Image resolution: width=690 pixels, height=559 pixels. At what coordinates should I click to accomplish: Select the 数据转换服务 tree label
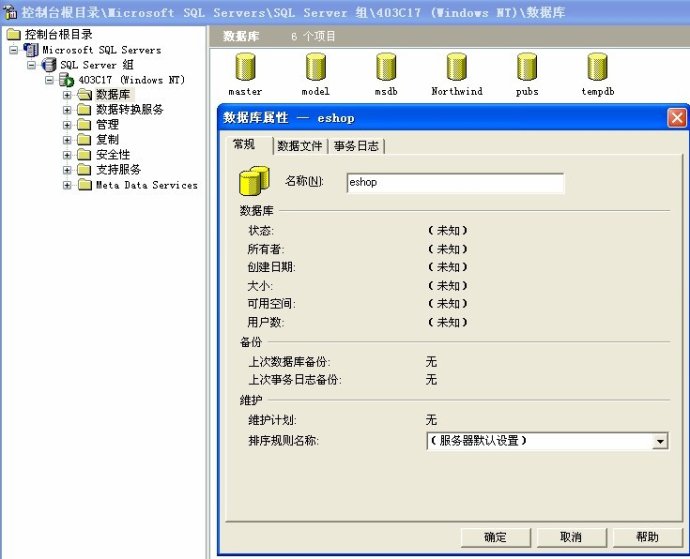[130, 110]
